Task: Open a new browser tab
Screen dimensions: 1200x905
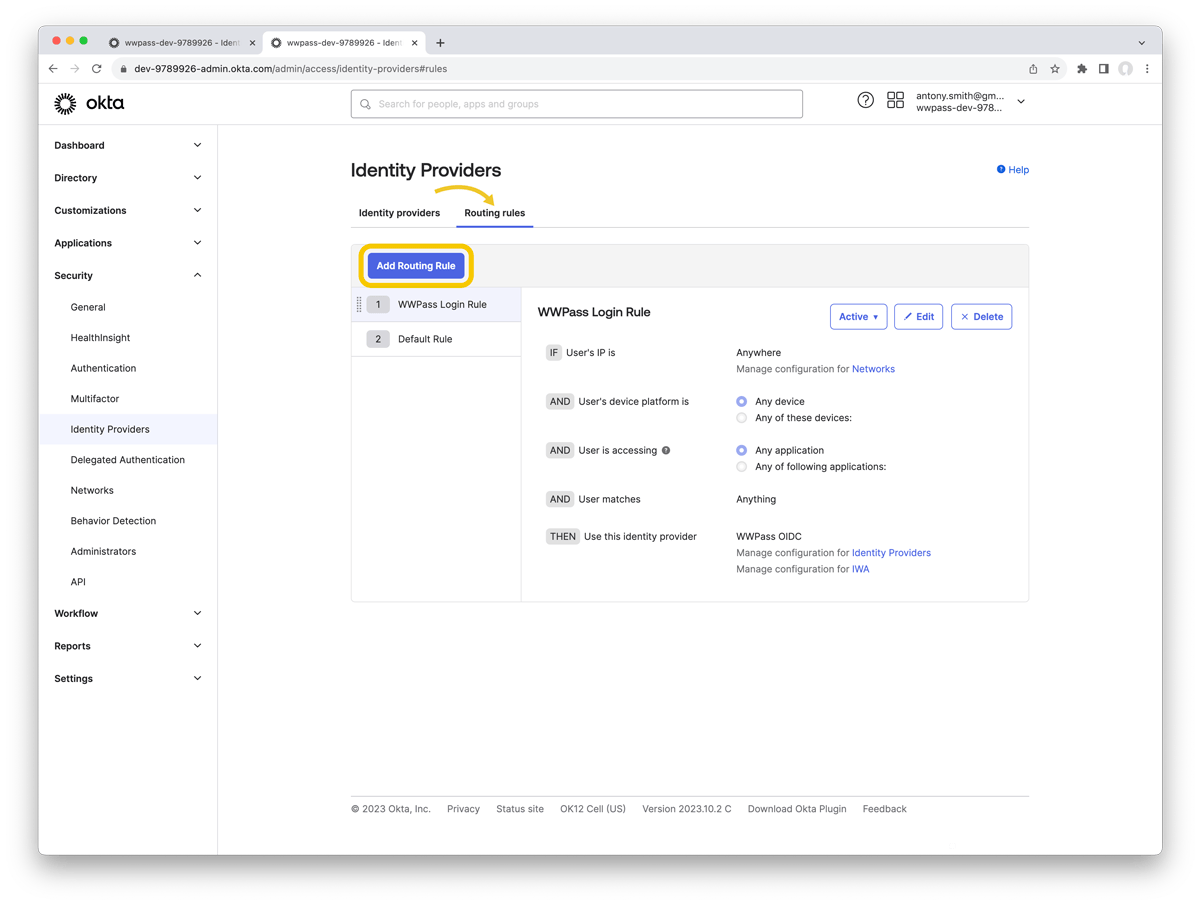Action: click(440, 43)
